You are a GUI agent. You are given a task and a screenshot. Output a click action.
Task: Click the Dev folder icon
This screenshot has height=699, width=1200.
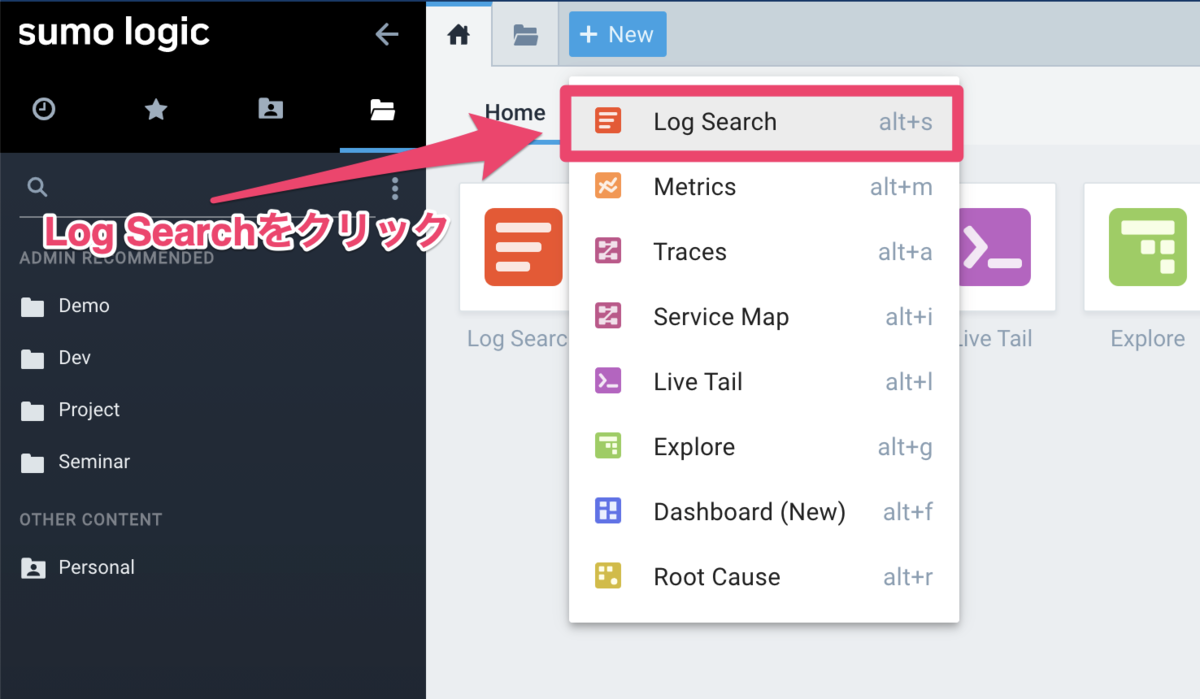33,359
